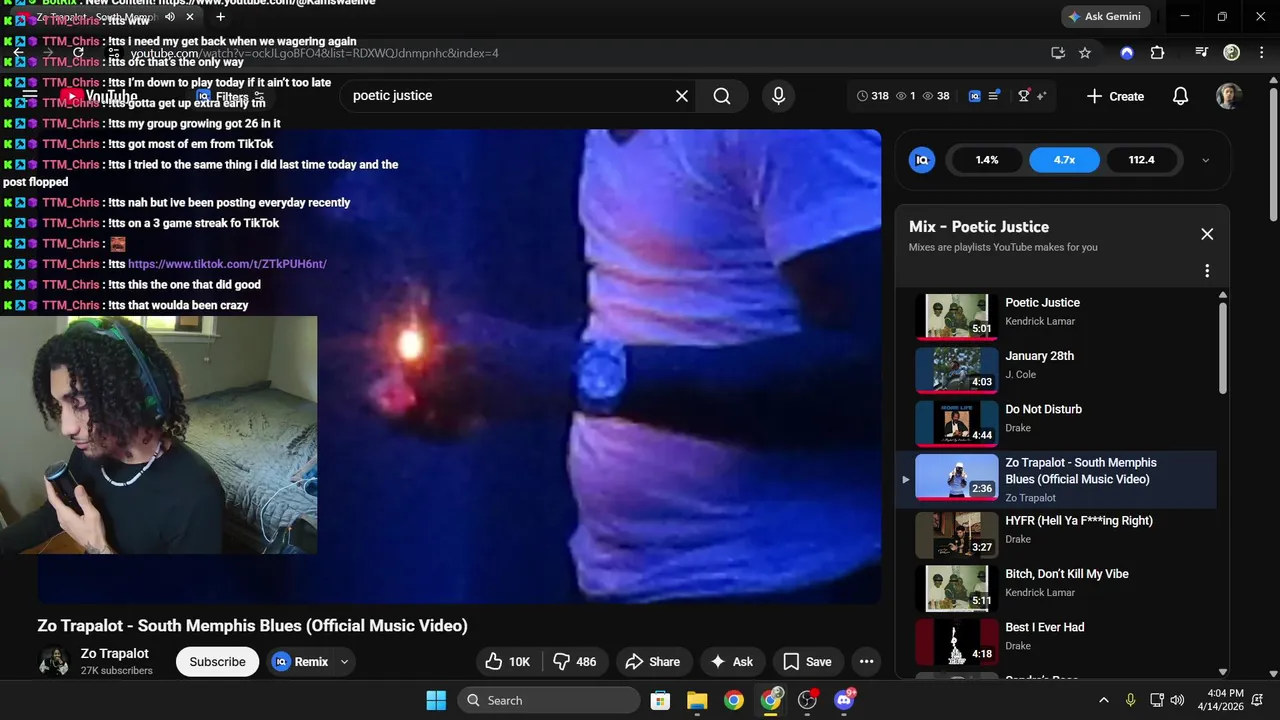1280x720 pixels.
Task: Click the Create button
Action: 1115,96
